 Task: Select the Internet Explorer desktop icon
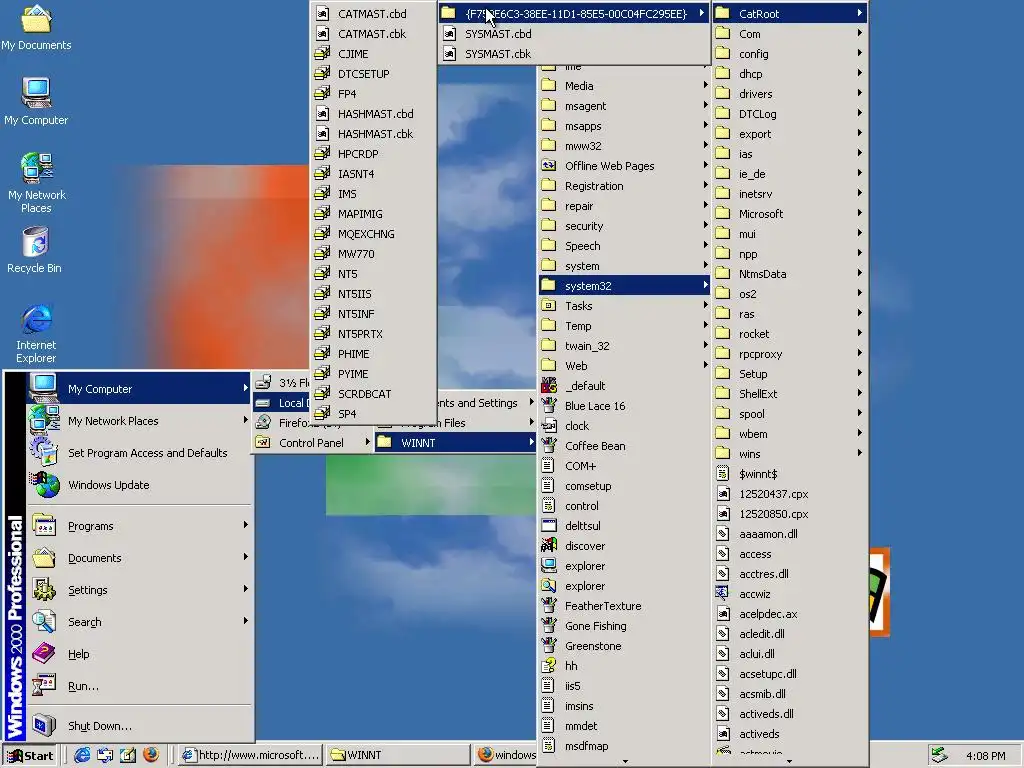pos(36,333)
